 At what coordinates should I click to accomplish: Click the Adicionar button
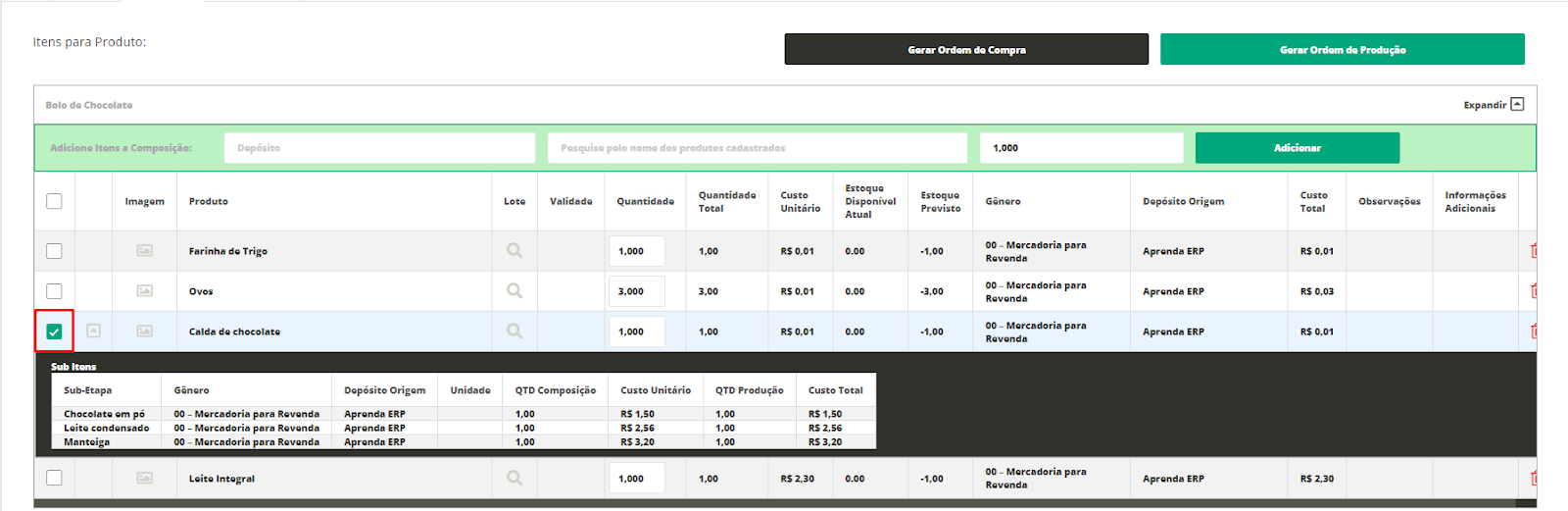click(1298, 148)
